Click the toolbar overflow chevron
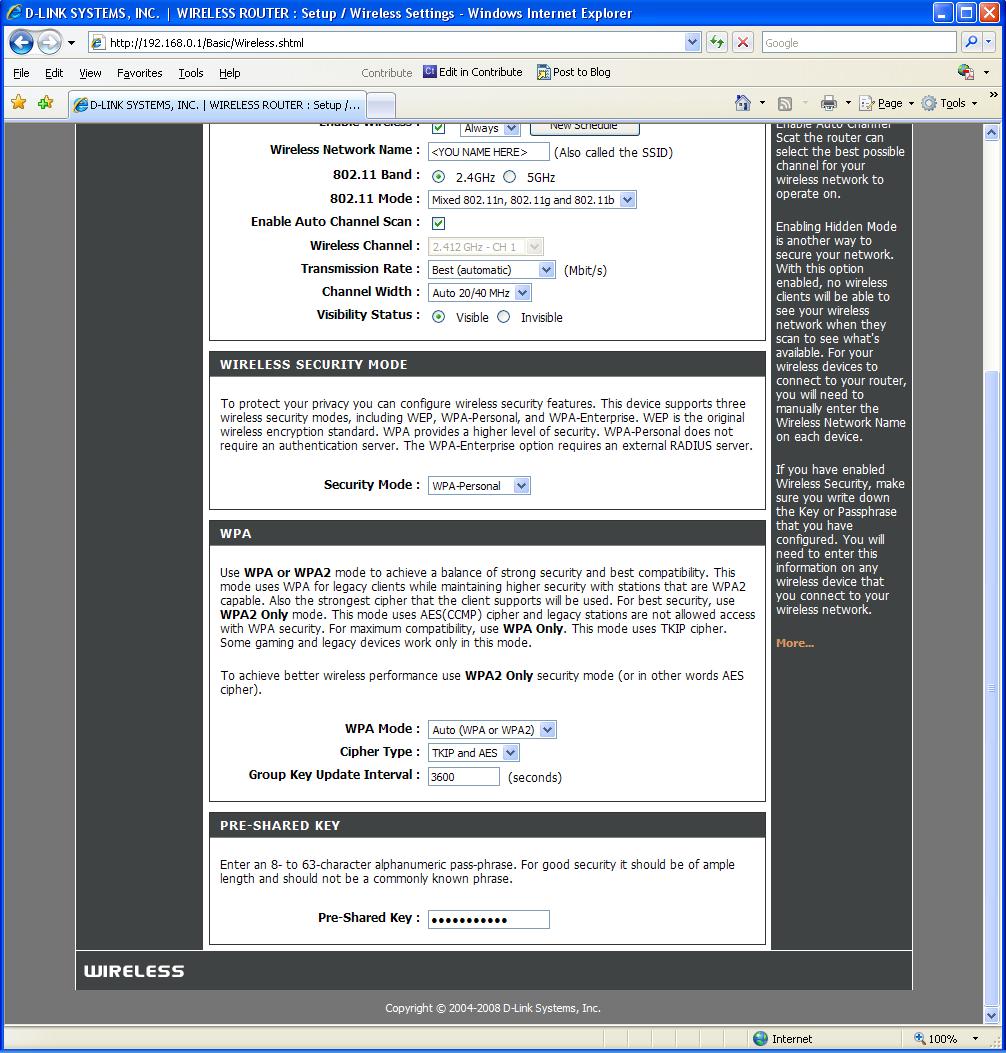 [x=993, y=95]
